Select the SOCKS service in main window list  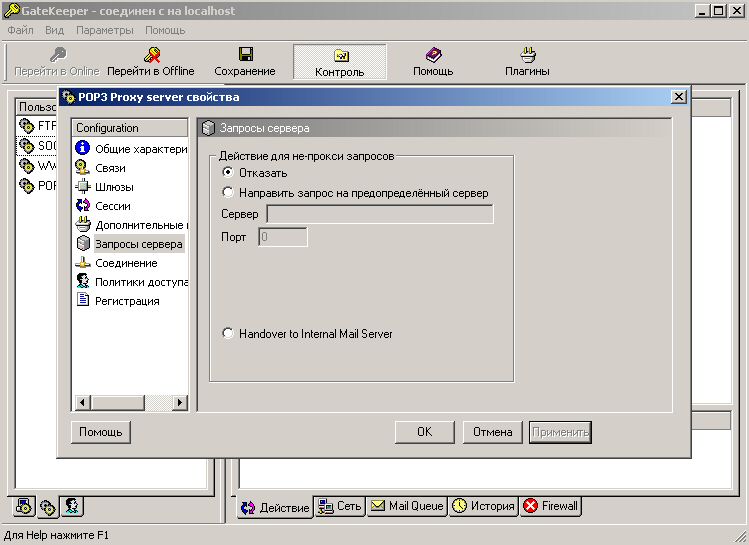37,146
